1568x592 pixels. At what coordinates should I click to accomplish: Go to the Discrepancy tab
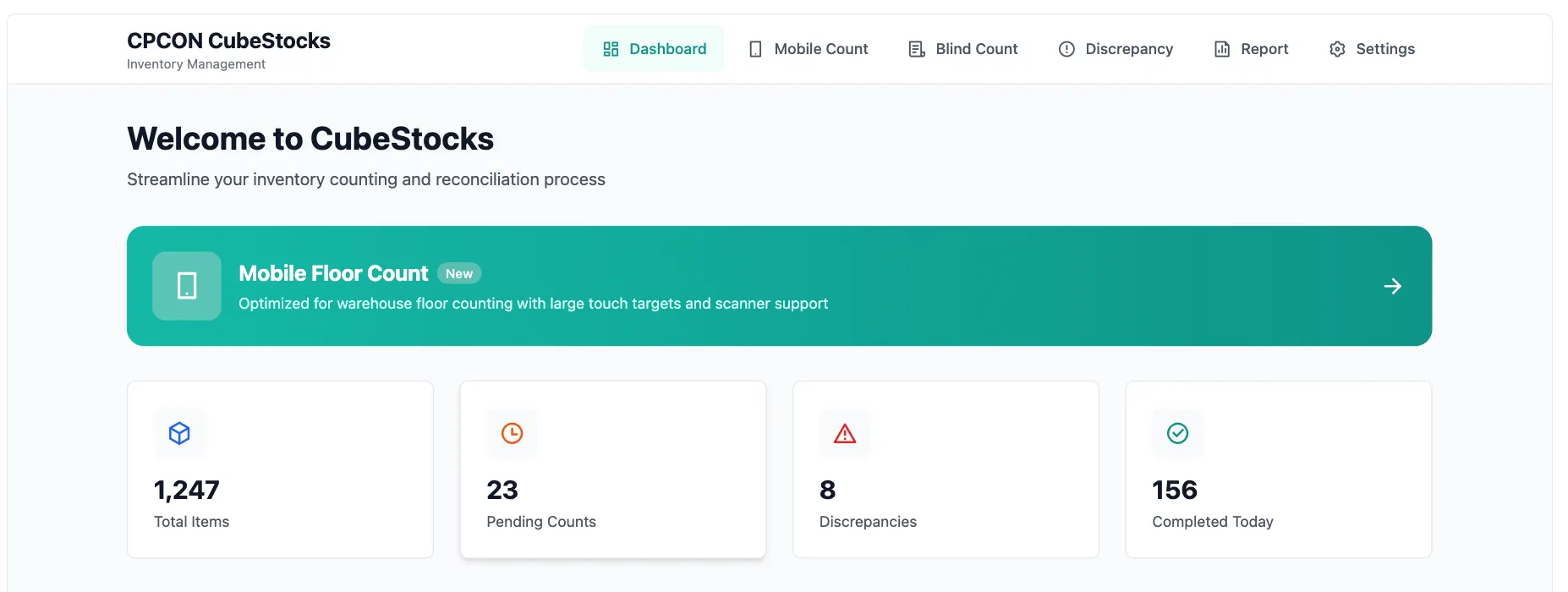point(1128,49)
